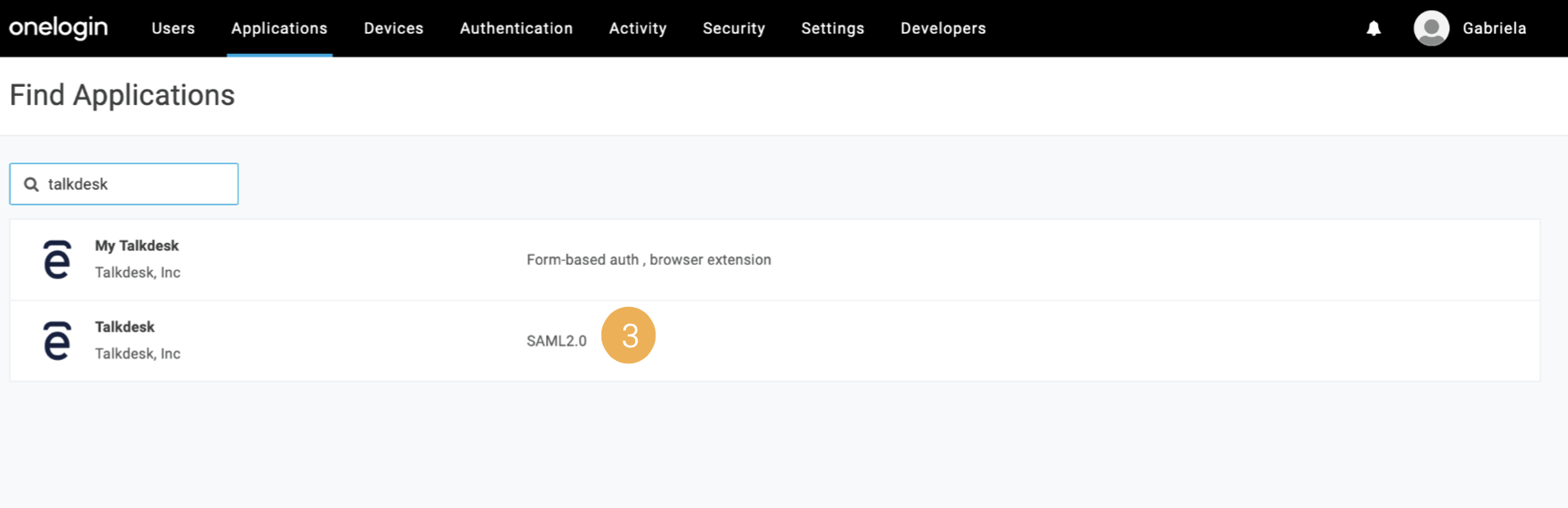1568x508 pixels.
Task: Open the Security menu
Action: [734, 29]
